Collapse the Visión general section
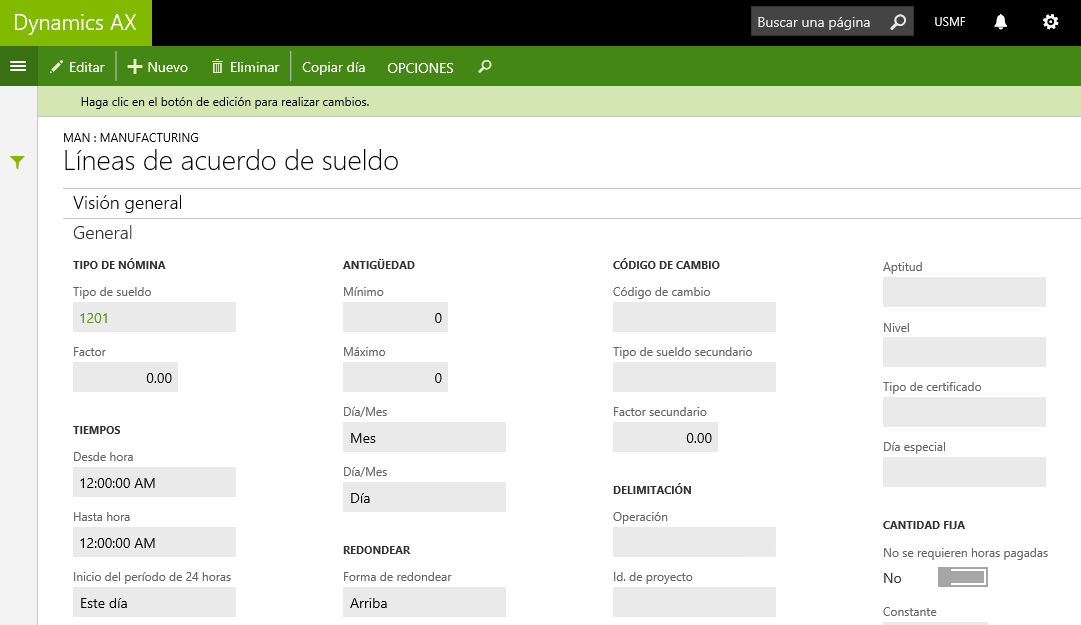This screenshot has height=625, width=1081. [x=128, y=203]
